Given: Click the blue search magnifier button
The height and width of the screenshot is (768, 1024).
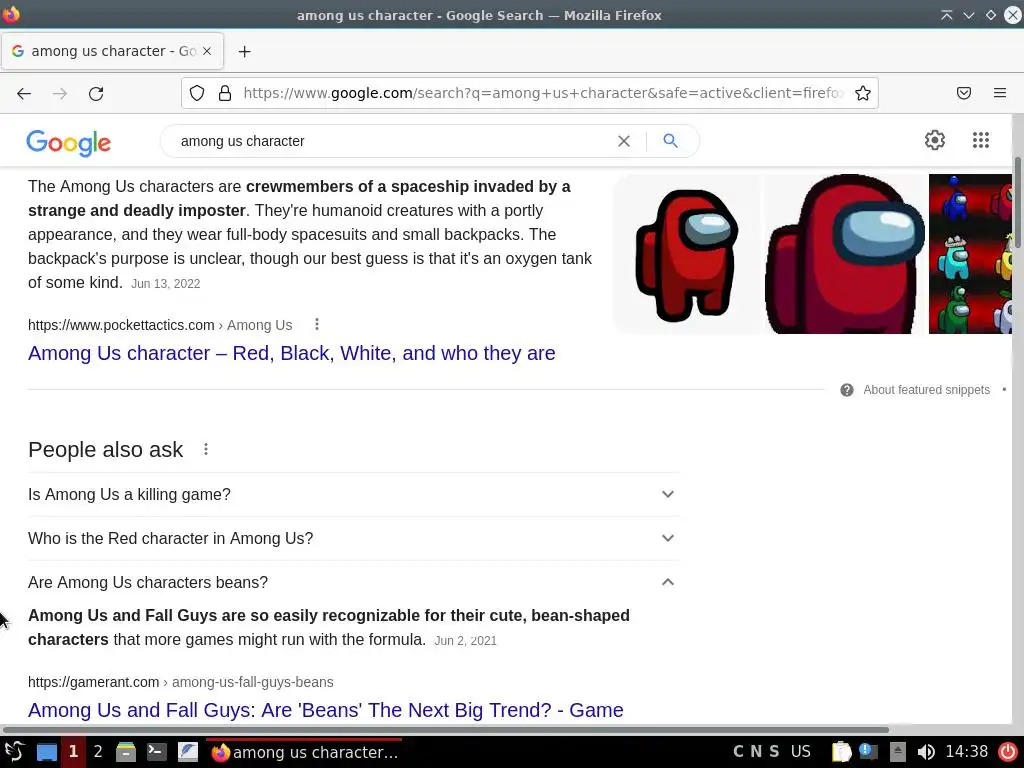Looking at the screenshot, I should [670, 140].
